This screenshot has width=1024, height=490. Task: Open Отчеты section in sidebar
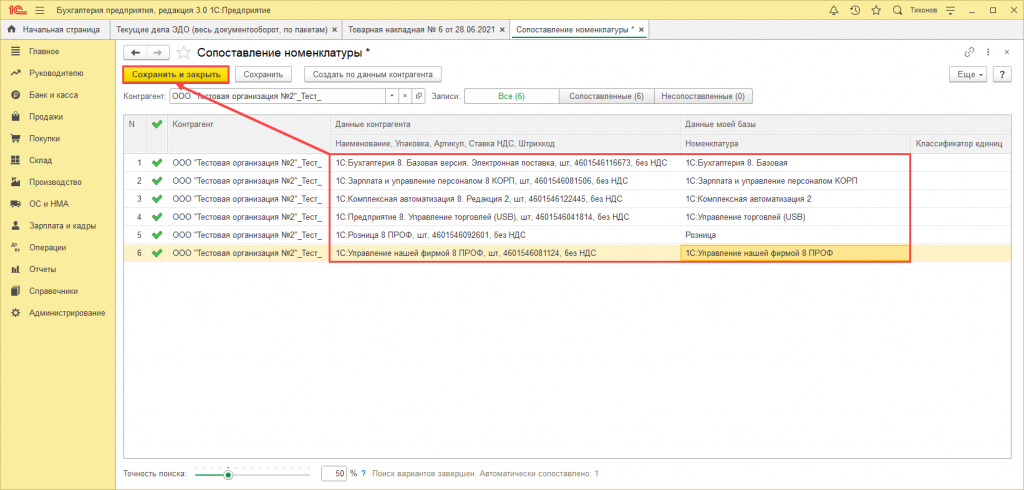click(x=42, y=269)
